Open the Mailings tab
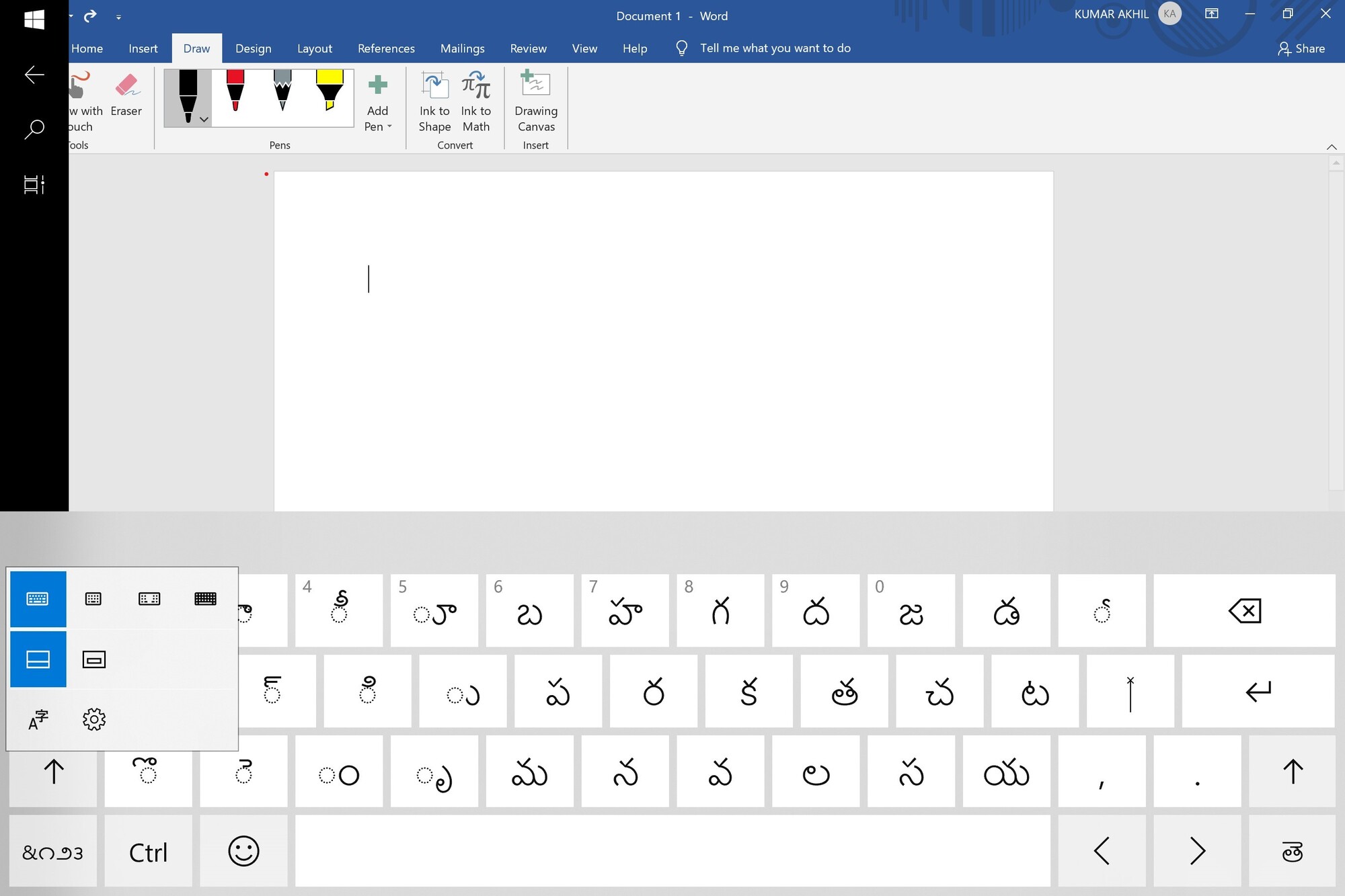The width and height of the screenshot is (1345, 896). (x=463, y=48)
